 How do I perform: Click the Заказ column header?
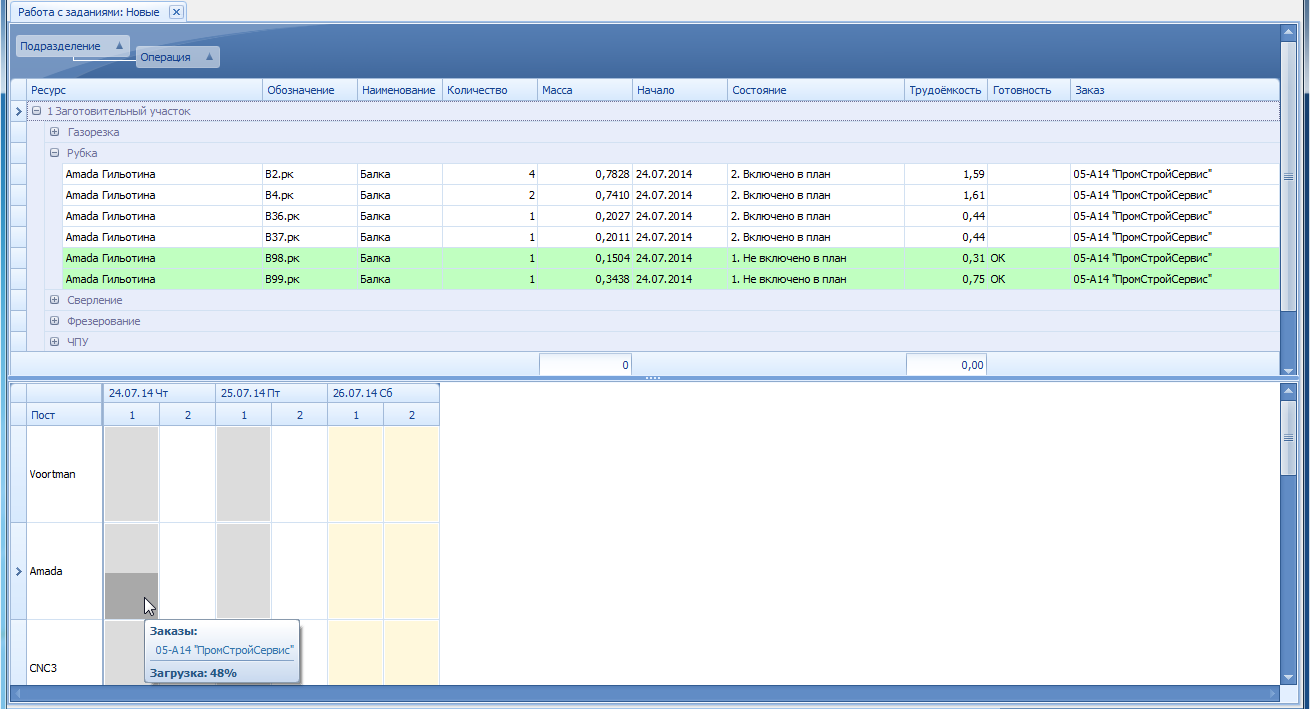point(1175,90)
